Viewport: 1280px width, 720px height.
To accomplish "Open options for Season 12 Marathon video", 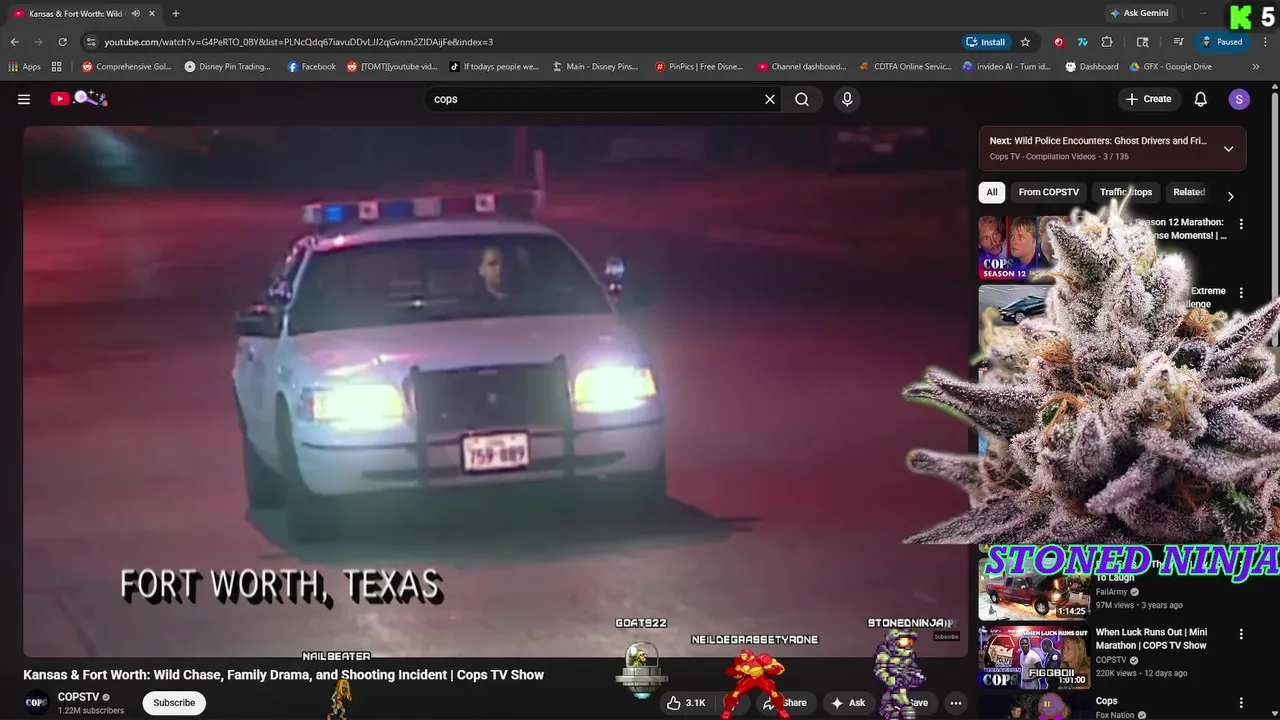I will [1241, 224].
